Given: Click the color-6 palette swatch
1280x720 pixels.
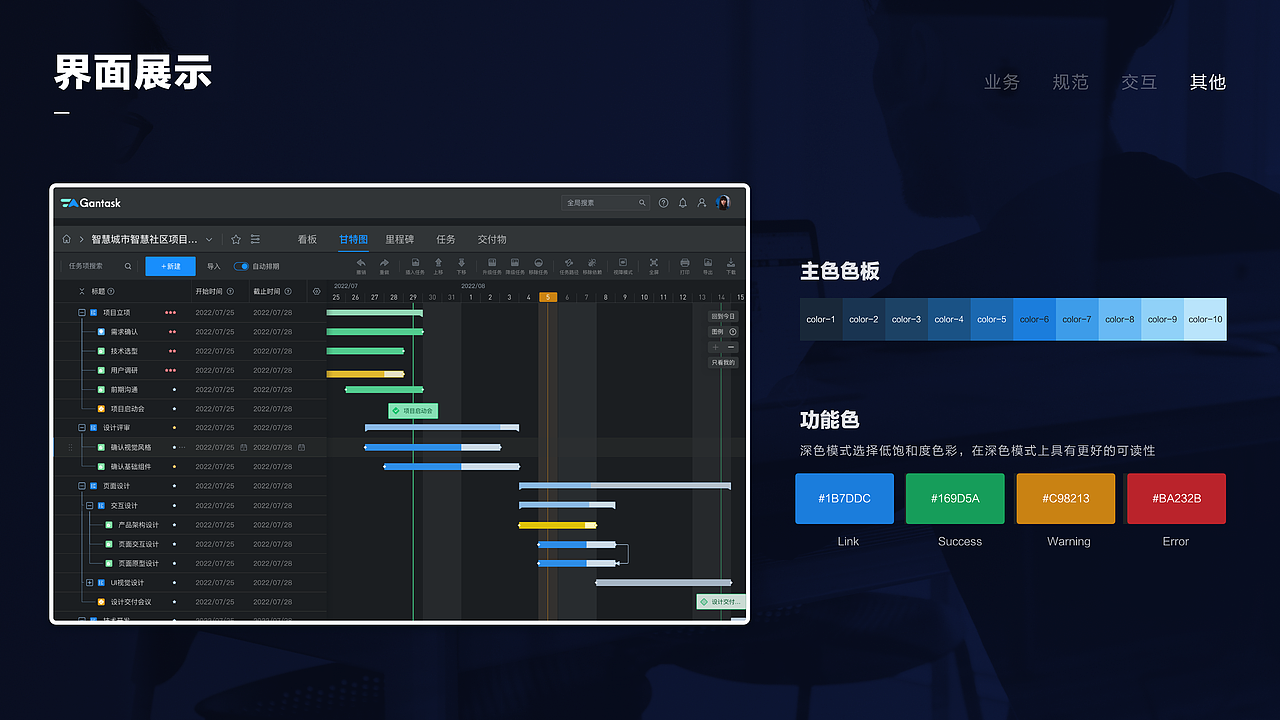Looking at the screenshot, I should (1034, 319).
